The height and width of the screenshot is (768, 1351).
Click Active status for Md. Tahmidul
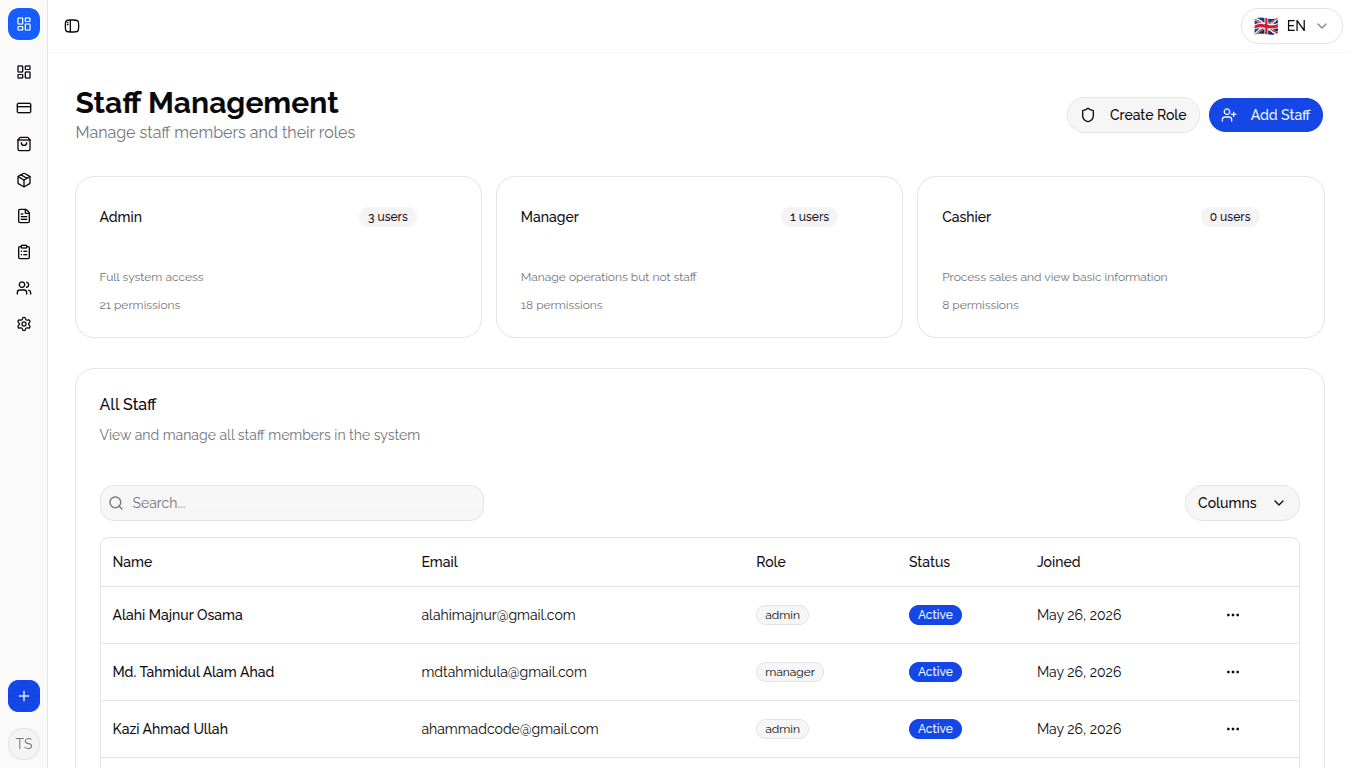[x=935, y=672]
